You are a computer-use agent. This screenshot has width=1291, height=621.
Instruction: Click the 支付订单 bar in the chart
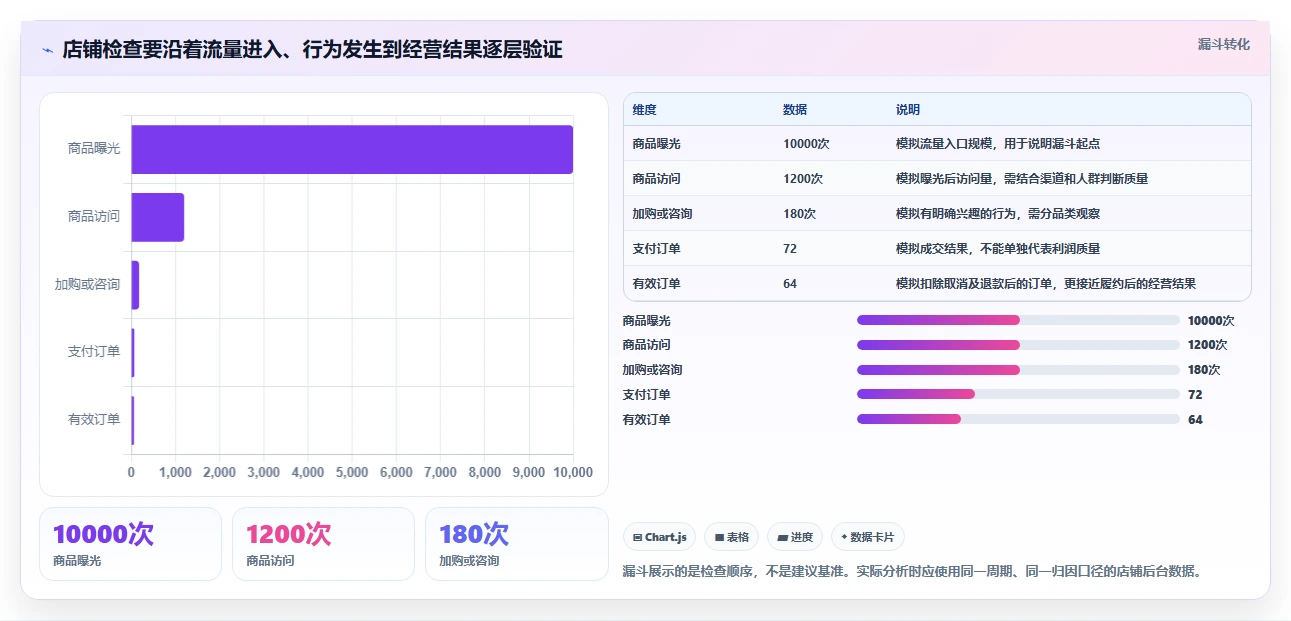[133, 352]
